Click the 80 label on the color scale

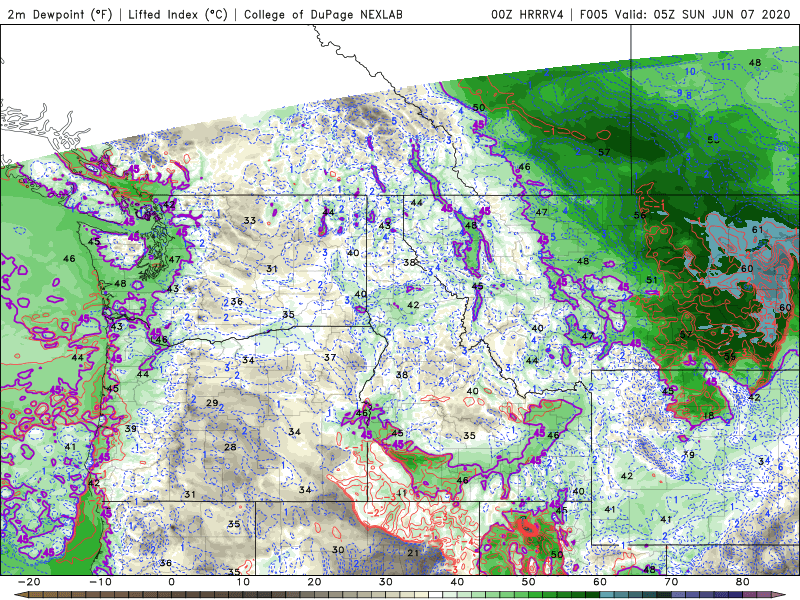(x=743, y=582)
